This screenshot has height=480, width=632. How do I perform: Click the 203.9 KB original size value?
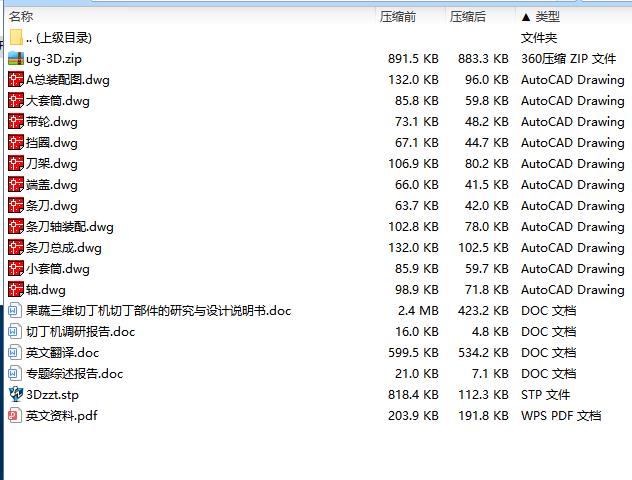click(413, 416)
